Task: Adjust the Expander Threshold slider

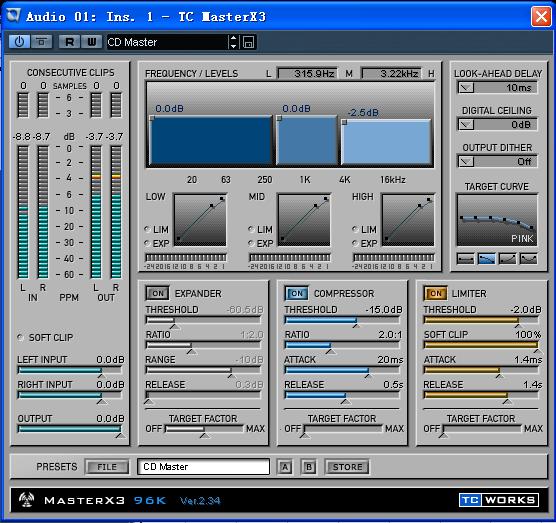Action: 203,320
